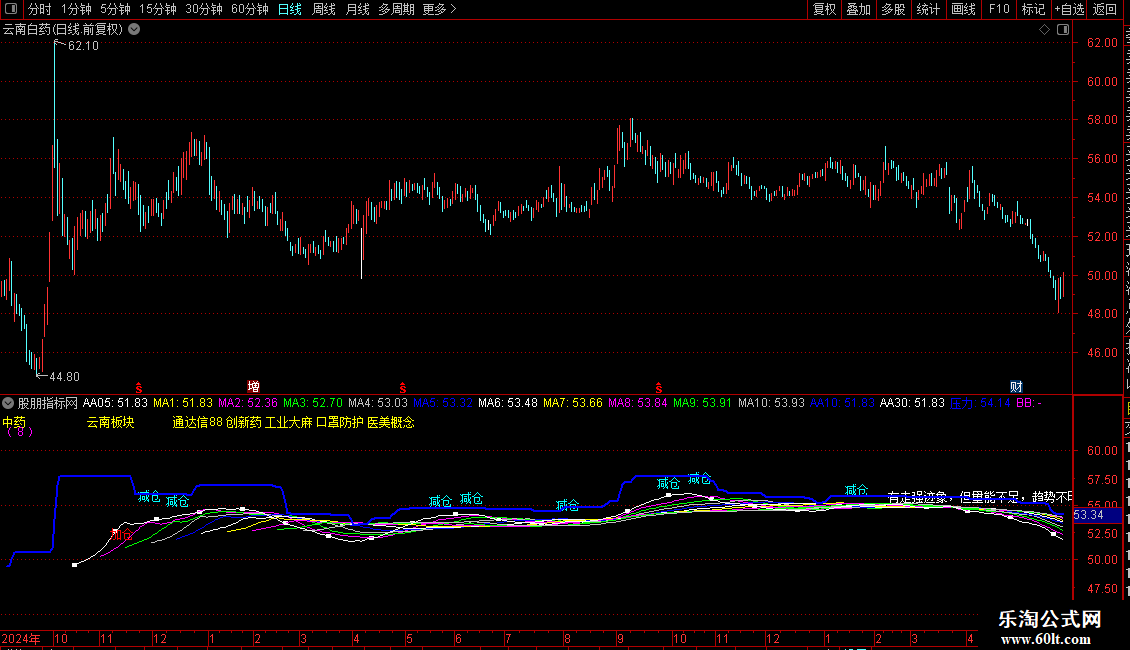
Task: Activate the 画线 drawing tools button
Action: [x=964, y=9]
